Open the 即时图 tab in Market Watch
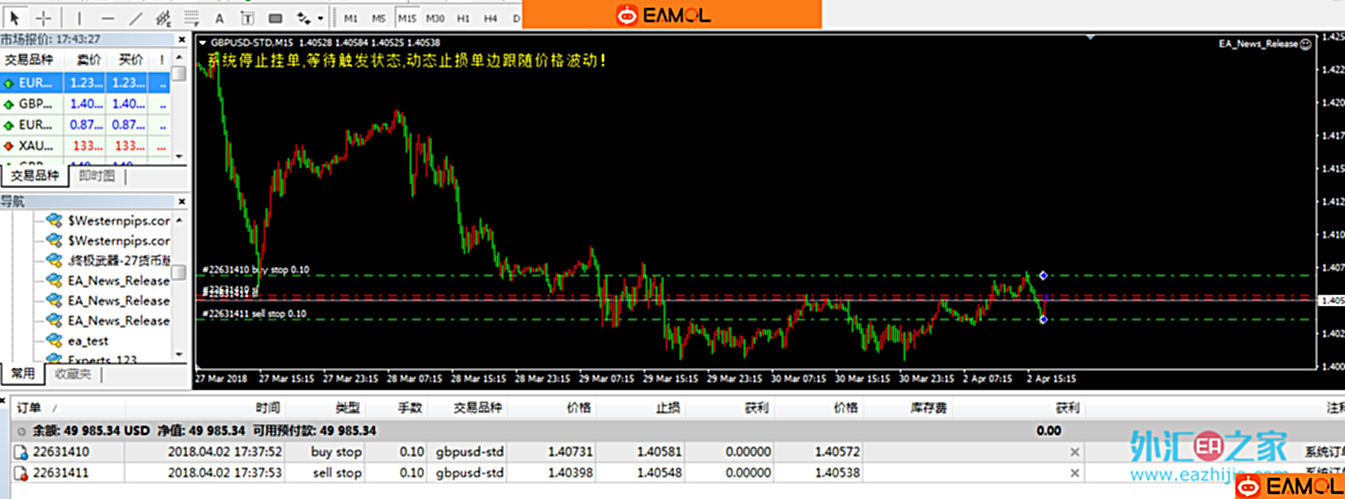Image resolution: width=1345 pixels, height=499 pixels. (97, 176)
